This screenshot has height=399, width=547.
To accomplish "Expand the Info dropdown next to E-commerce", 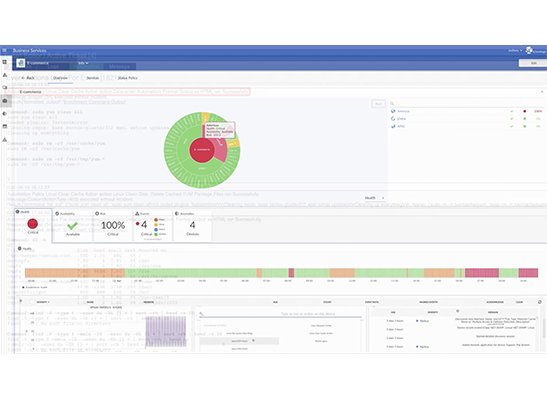I will pyautogui.click(x=83, y=63).
